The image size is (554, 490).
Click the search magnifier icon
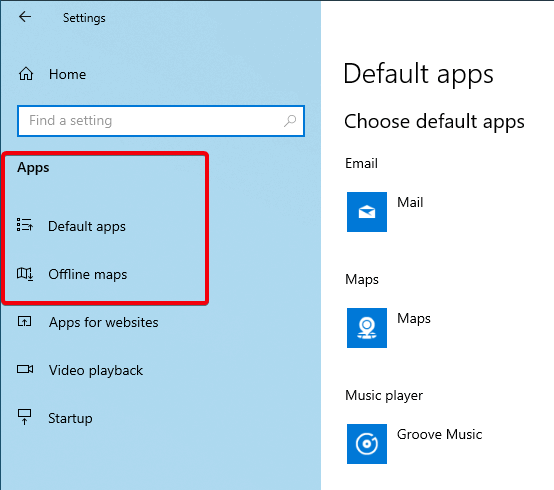(290, 121)
